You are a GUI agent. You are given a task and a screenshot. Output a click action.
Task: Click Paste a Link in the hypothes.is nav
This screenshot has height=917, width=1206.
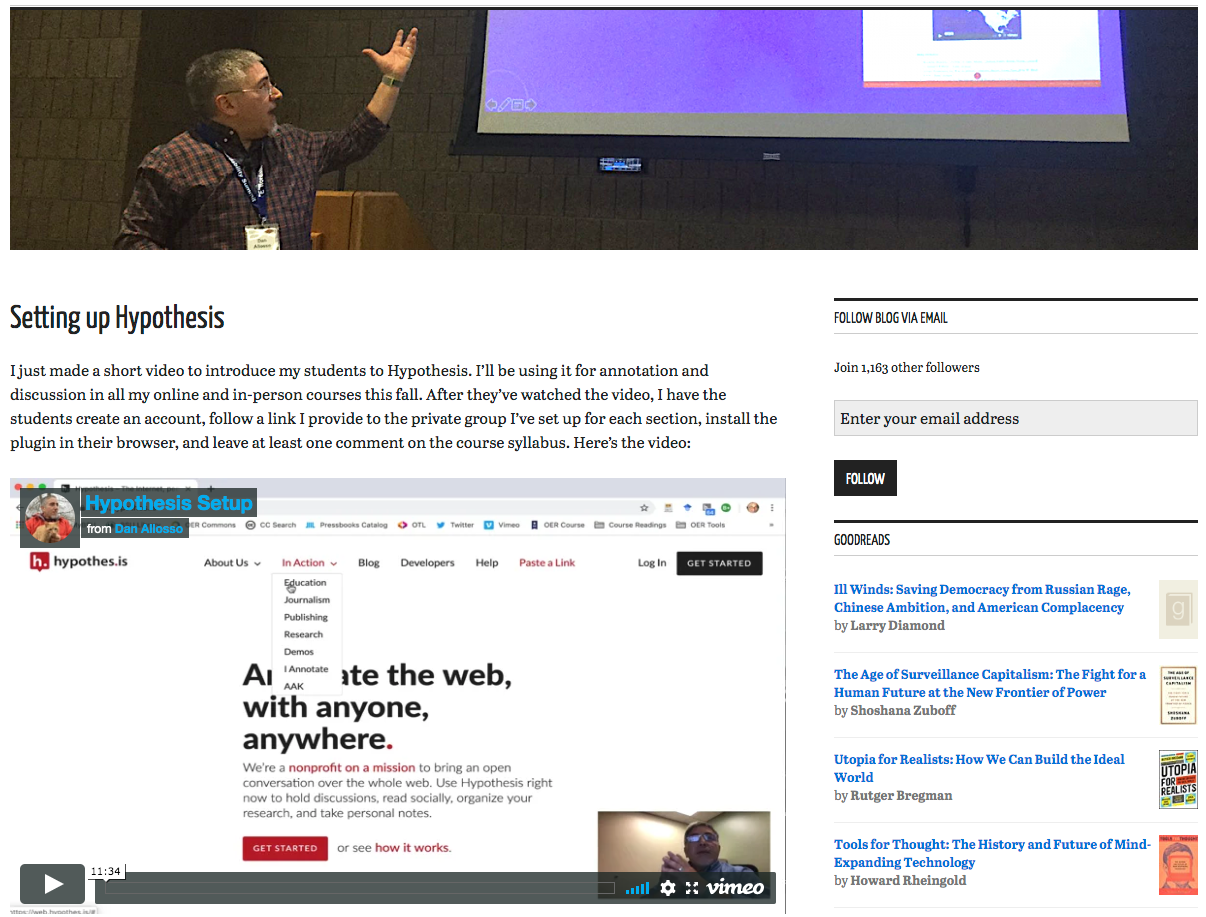point(547,563)
